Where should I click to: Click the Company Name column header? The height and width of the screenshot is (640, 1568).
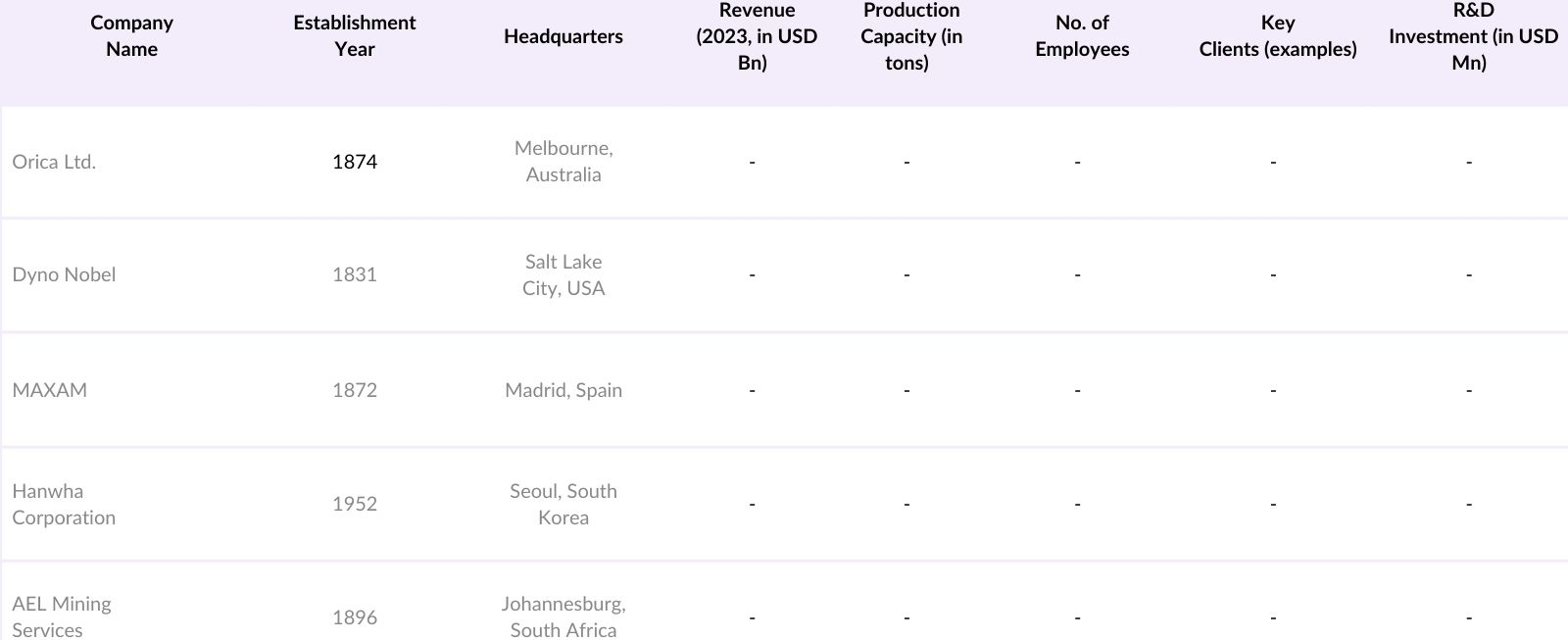[x=131, y=36]
